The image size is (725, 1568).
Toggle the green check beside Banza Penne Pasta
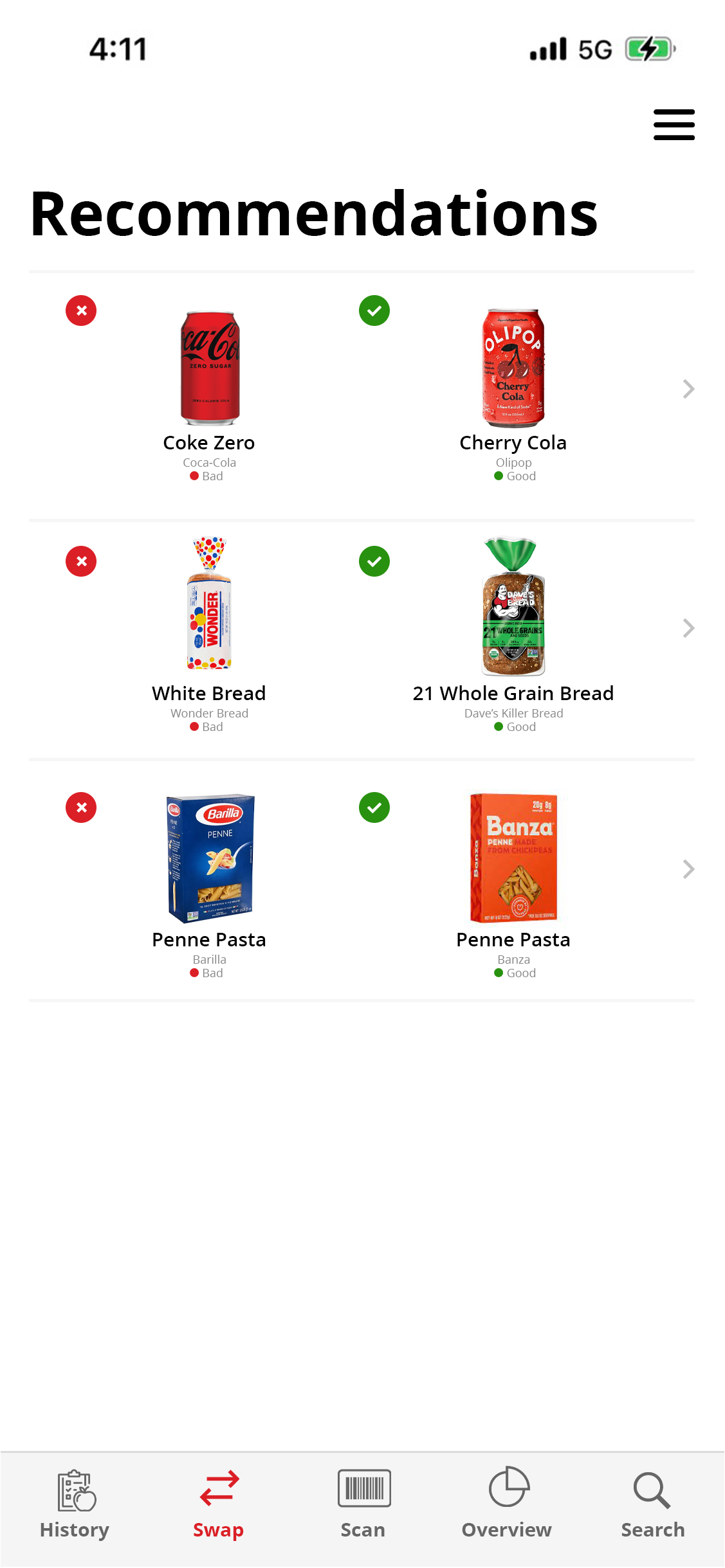[374, 807]
